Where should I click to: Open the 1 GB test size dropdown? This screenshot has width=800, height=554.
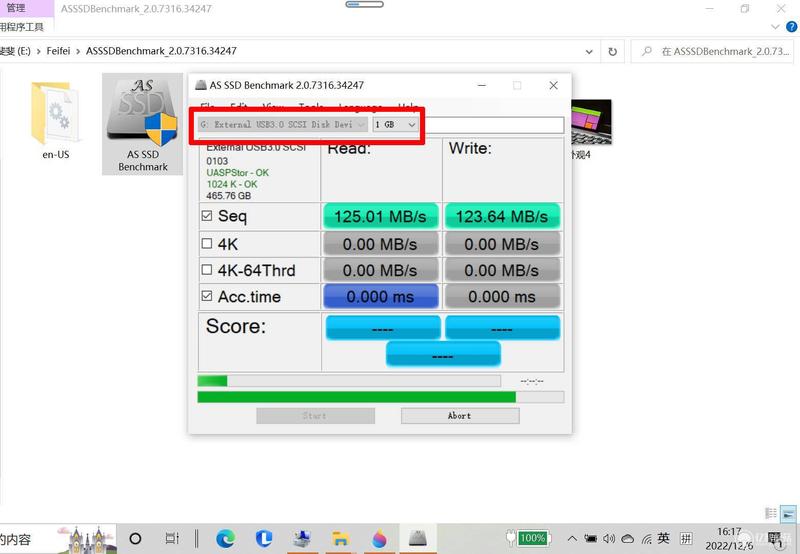pos(396,124)
